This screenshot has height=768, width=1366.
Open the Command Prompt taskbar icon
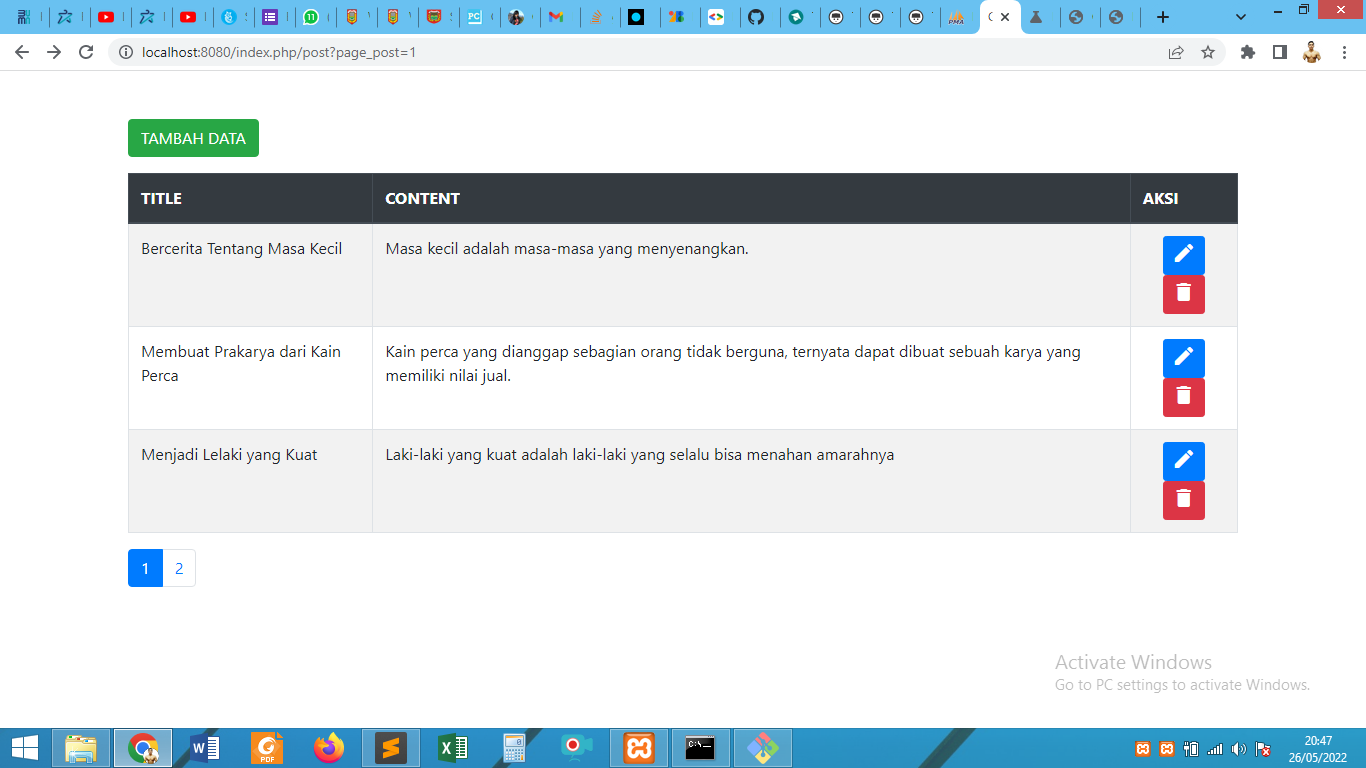[700, 748]
